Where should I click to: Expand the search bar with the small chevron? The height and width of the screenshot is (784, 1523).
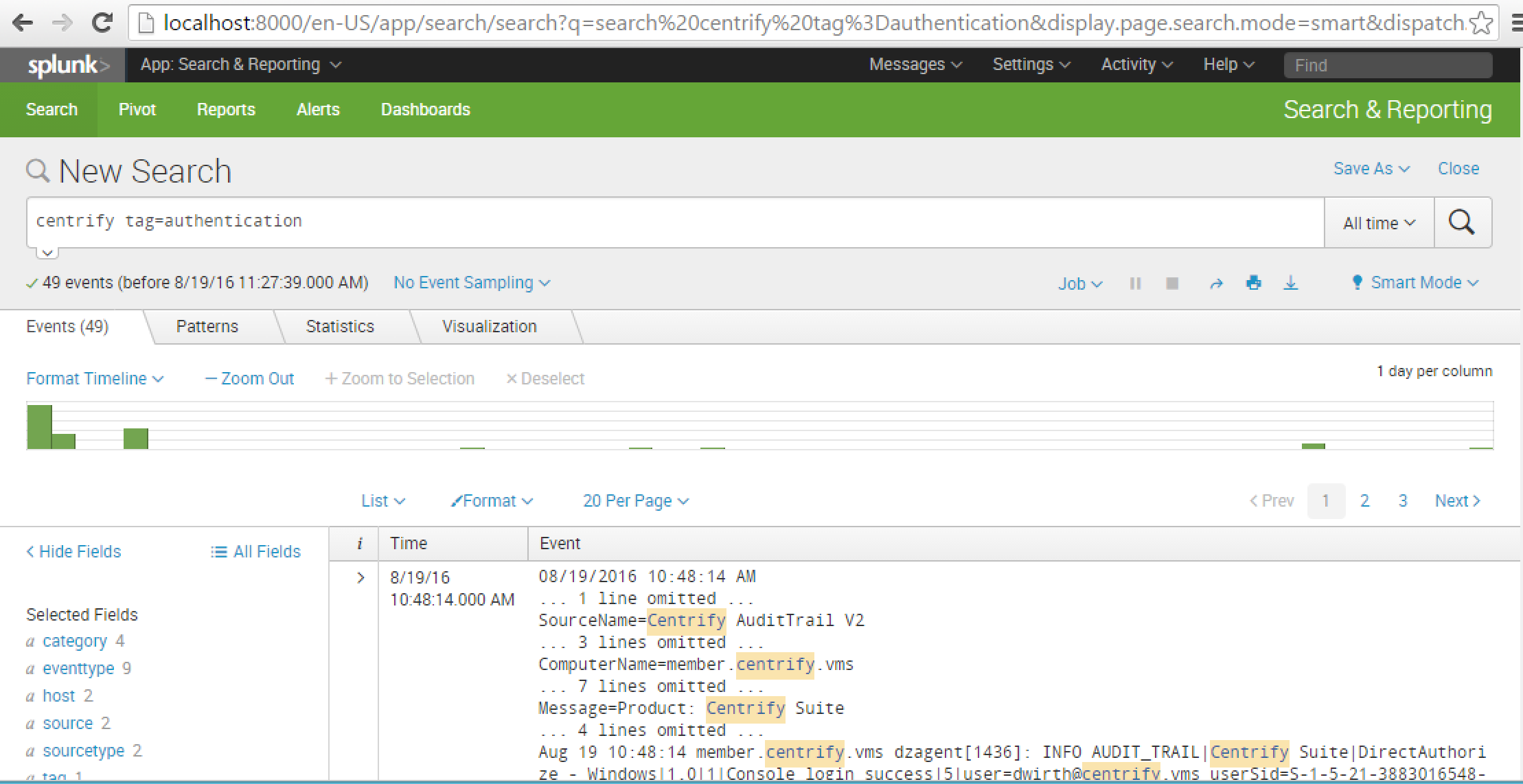click(47, 253)
